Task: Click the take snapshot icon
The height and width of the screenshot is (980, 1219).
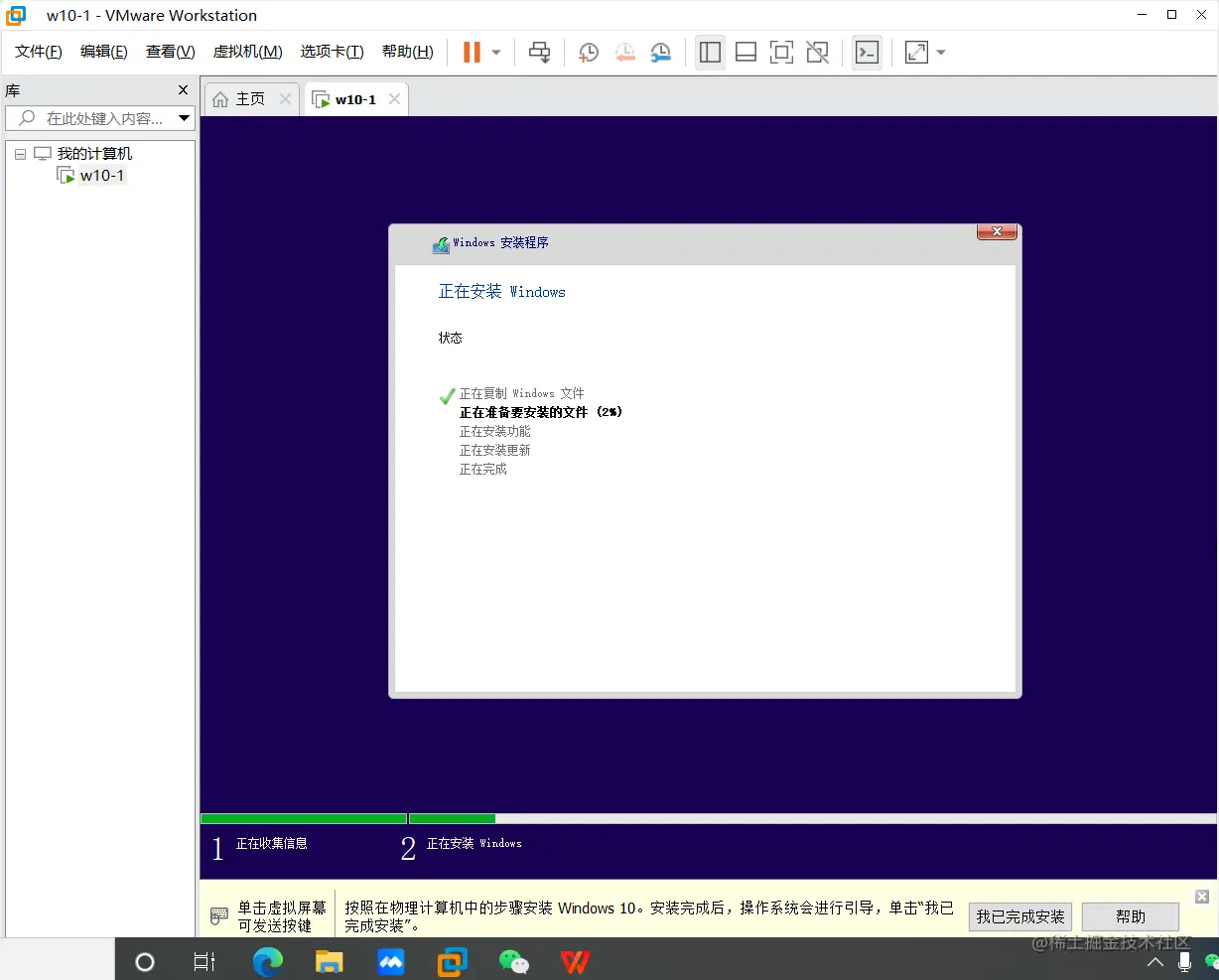Action: tap(589, 53)
